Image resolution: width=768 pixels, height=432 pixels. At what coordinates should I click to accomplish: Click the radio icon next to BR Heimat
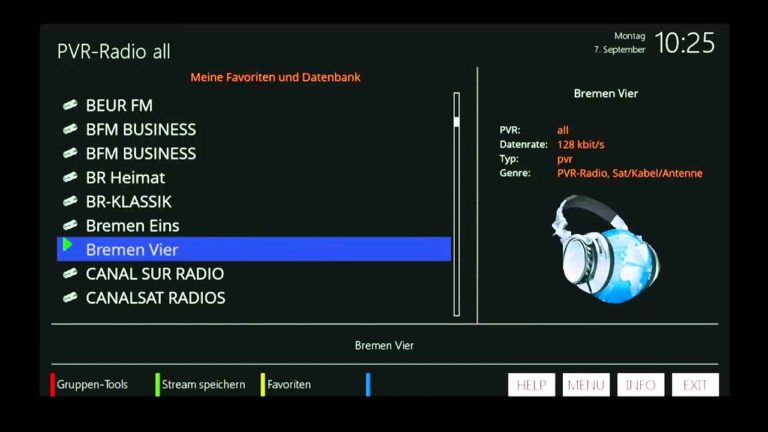70,177
